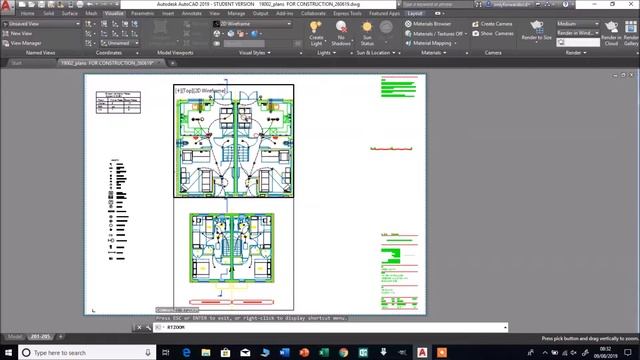The image size is (640, 360).
Task: Click New View
Action: [17, 33]
